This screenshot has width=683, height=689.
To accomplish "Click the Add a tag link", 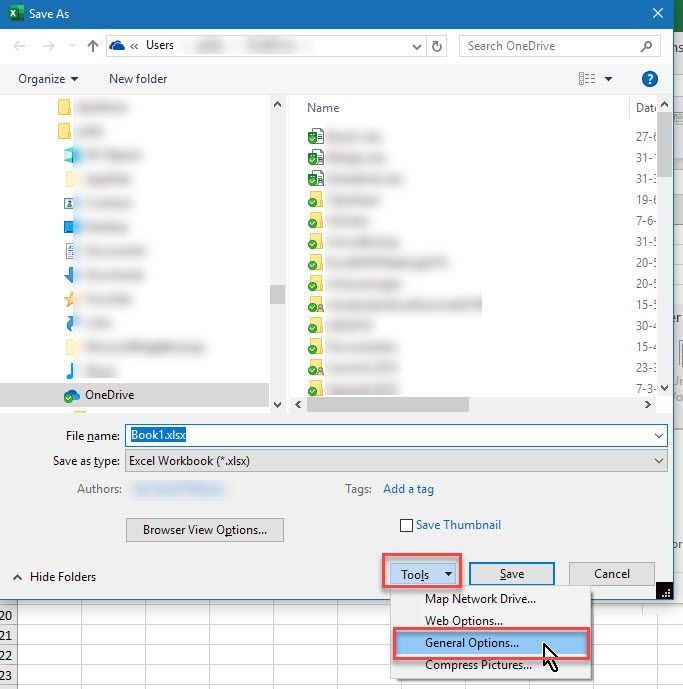I will 408,489.
